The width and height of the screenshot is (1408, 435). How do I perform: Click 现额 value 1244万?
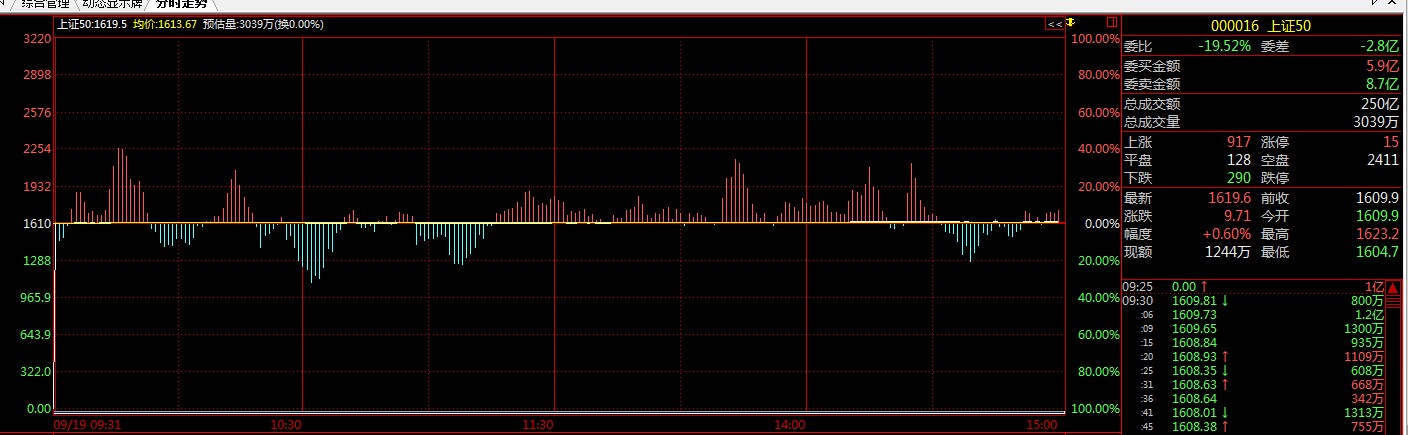pyautogui.click(x=1229, y=252)
